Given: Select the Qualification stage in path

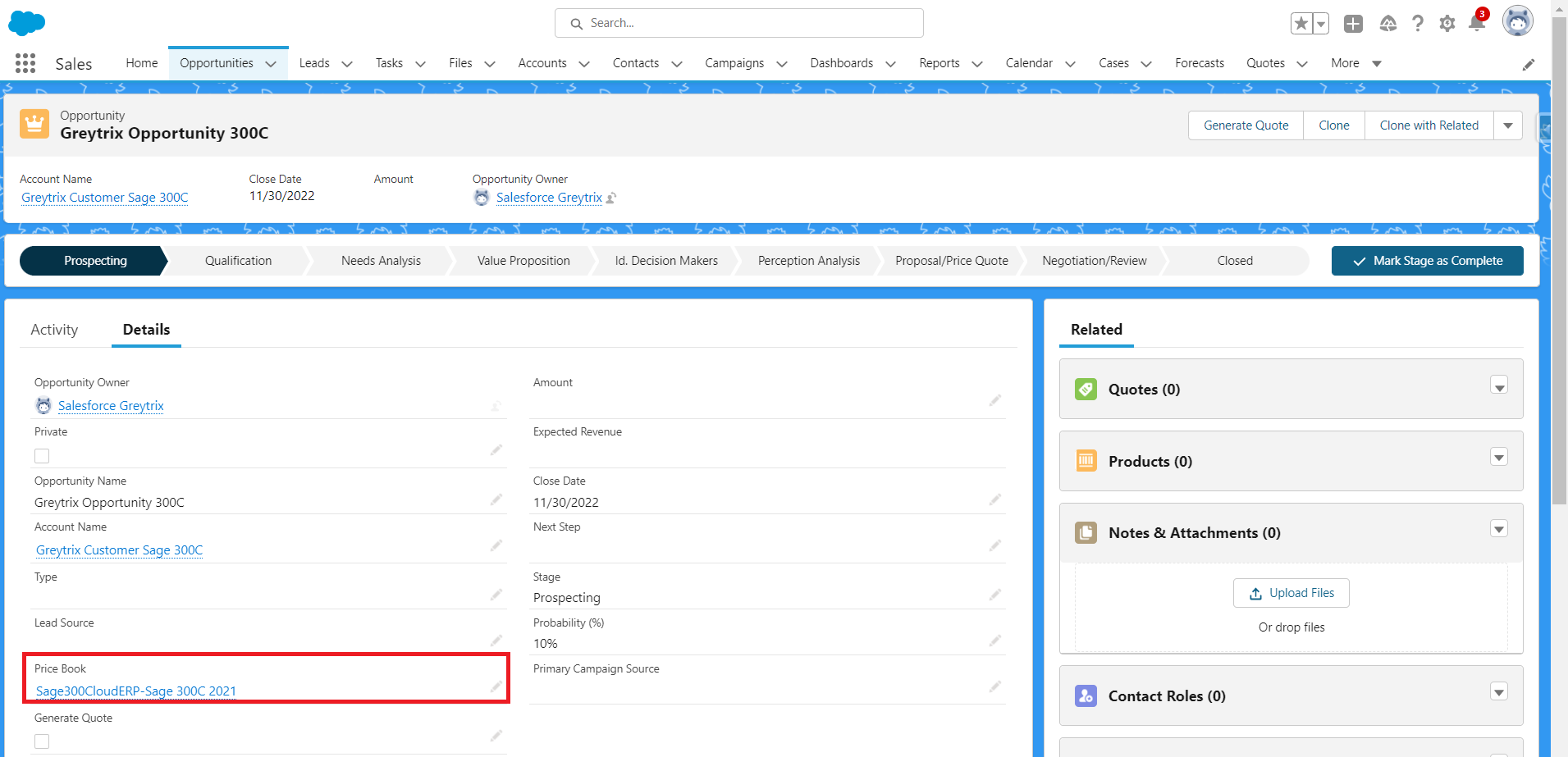Looking at the screenshot, I should (238, 261).
